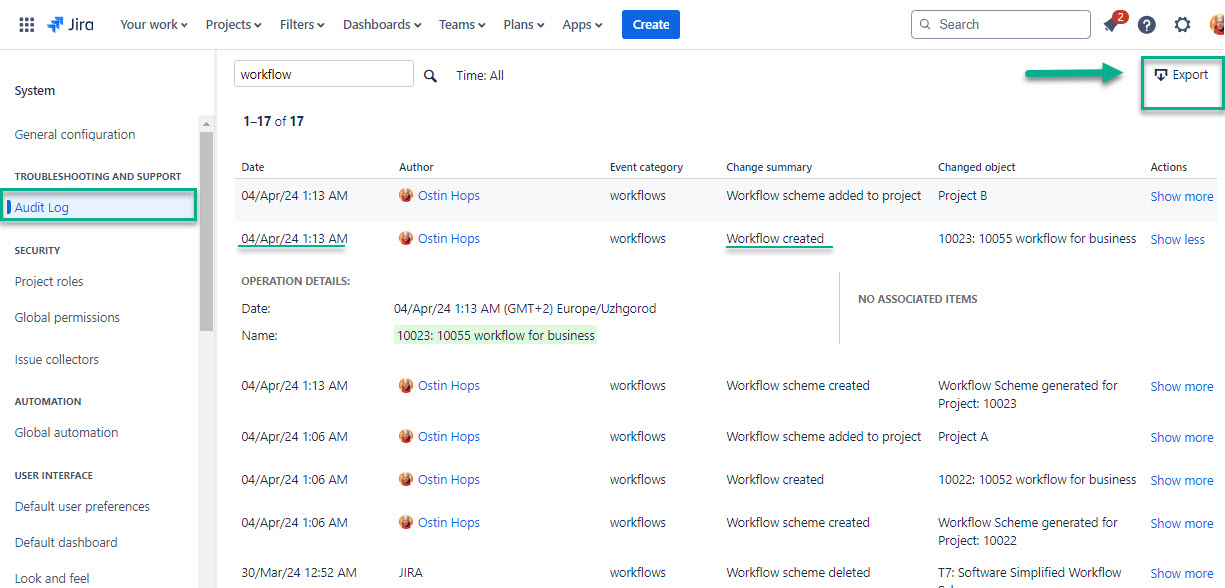Image resolution: width=1225 pixels, height=588 pixels.
Task: Click the workflow search input field
Action: (320, 73)
